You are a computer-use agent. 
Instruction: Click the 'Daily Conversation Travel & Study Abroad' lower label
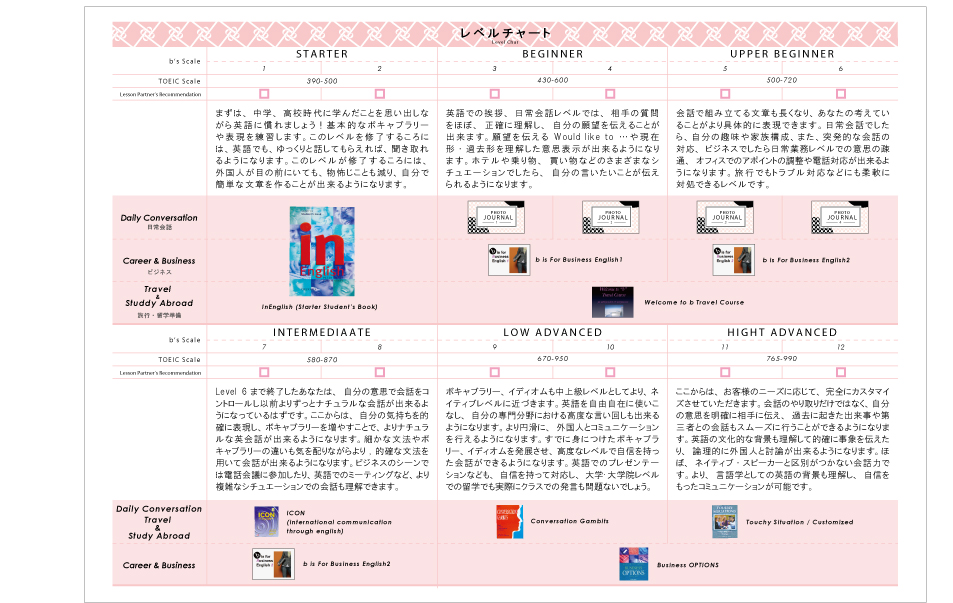click(159, 522)
